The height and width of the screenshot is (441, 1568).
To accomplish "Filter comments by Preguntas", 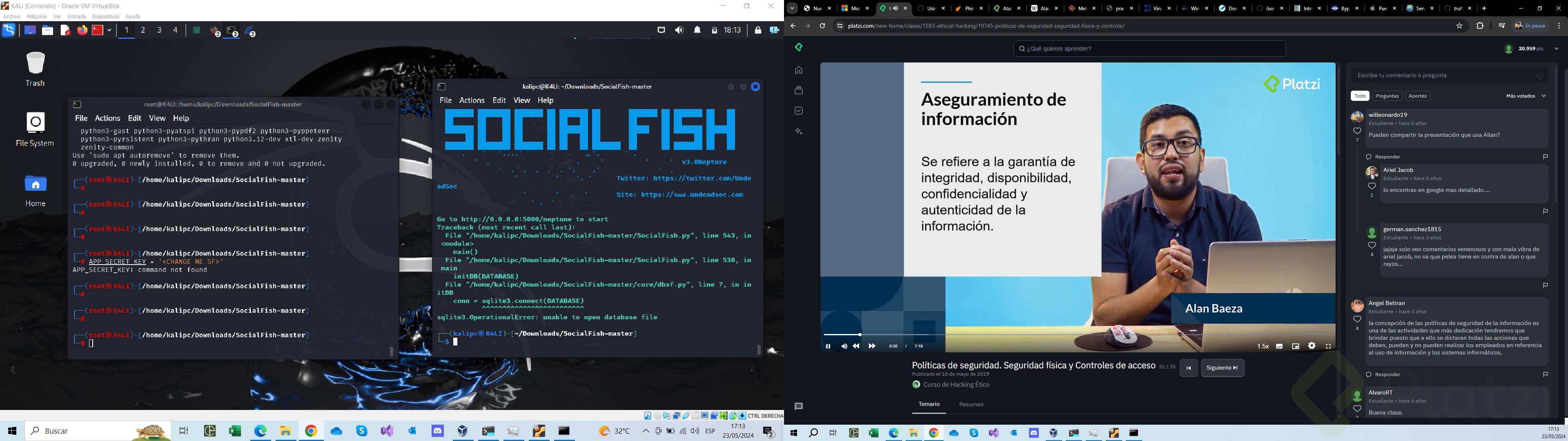I will pyautogui.click(x=1387, y=96).
